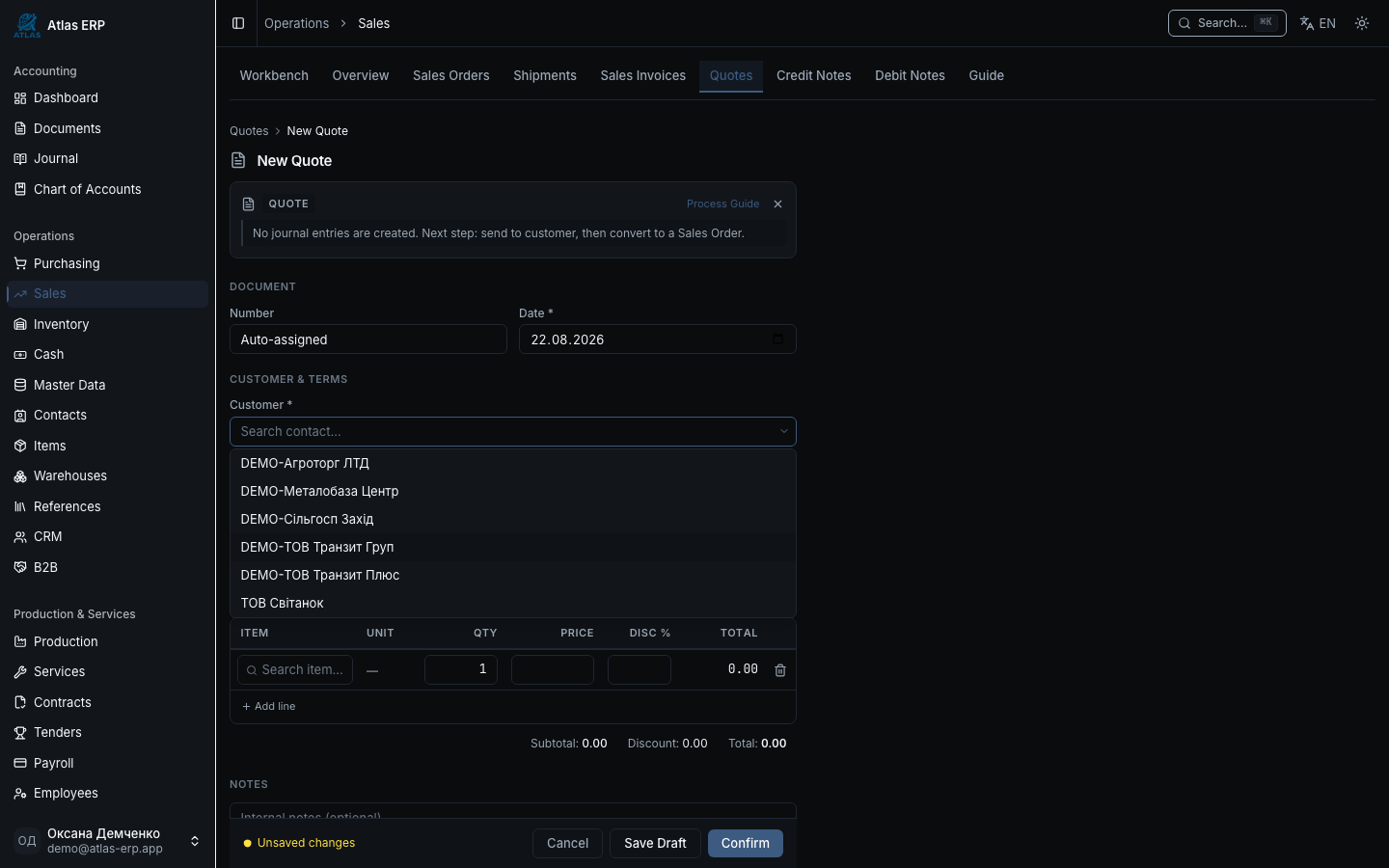Cancel the new quote
Screen dimensions: 1389x868
[567, 843]
